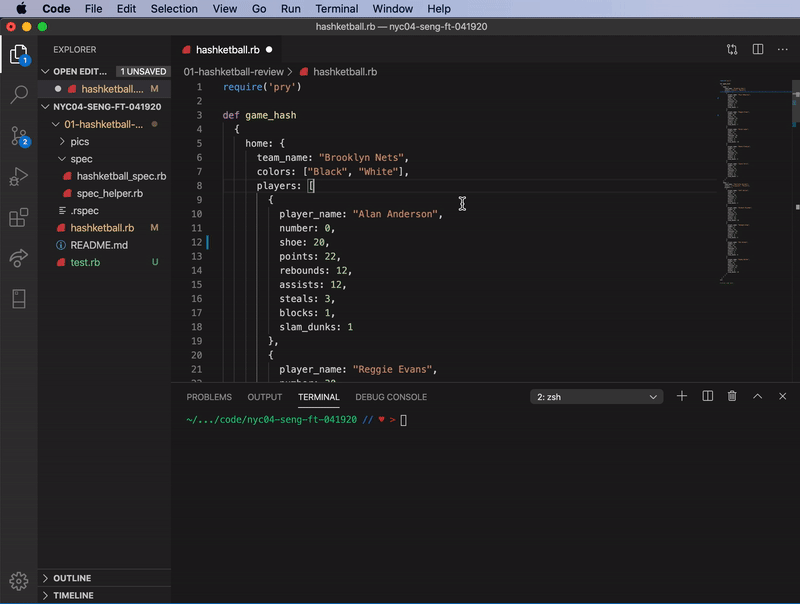Create a new terminal with plus icon
The width and height of the screenshot is (800, 604).
tap(682, 396)
